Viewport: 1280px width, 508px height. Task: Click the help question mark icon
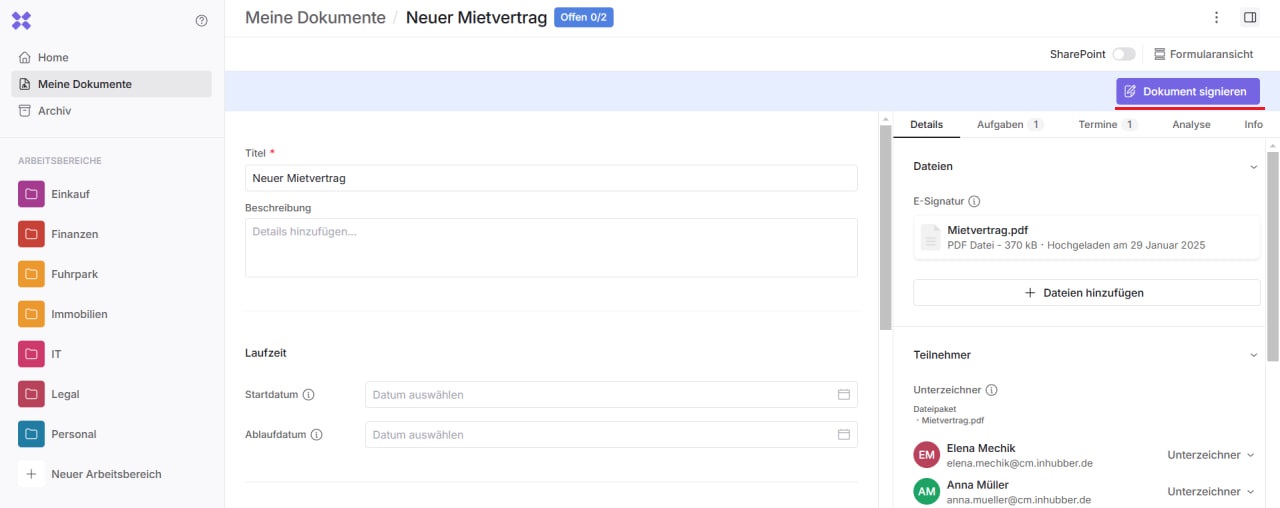tap(201, 20)
